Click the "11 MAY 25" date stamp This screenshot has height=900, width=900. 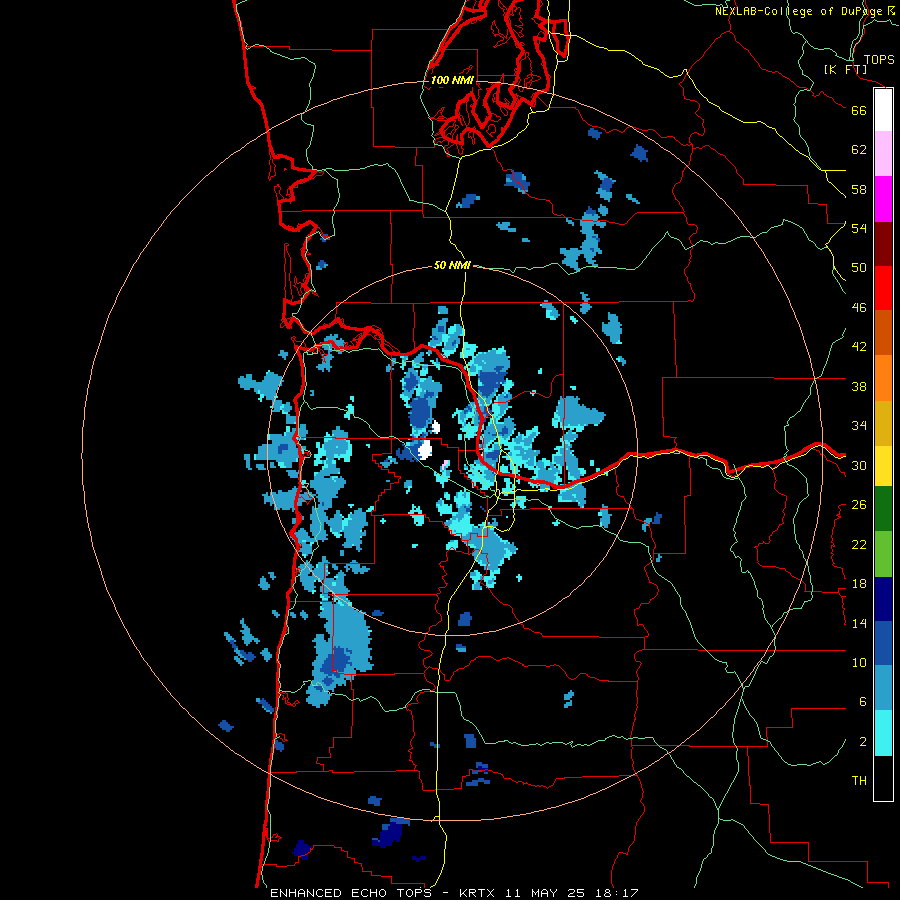[x=545, y=893]
